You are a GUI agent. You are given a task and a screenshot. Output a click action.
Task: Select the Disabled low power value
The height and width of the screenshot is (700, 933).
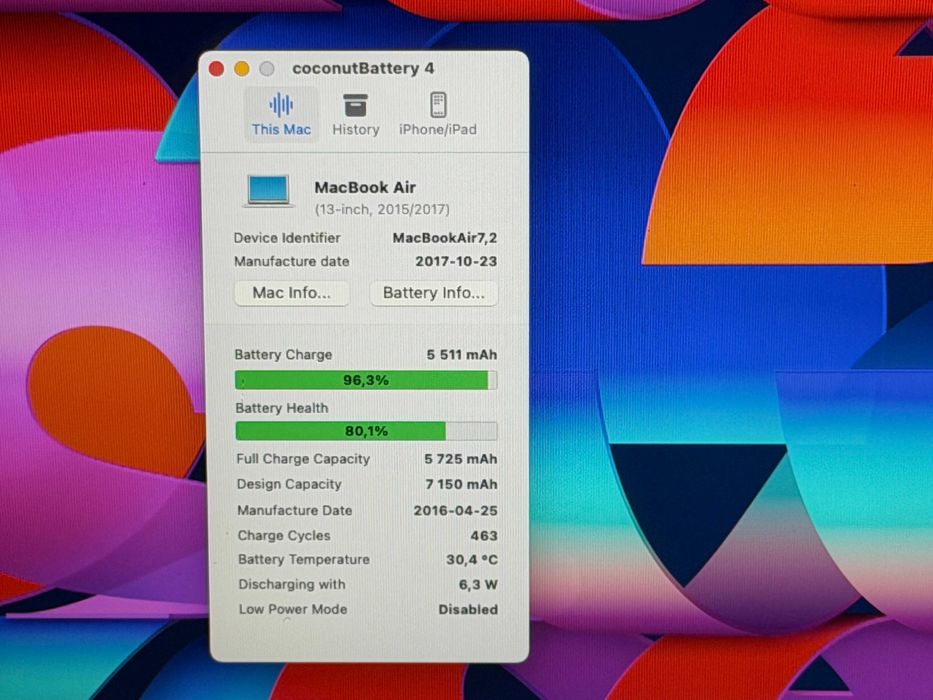468,610
